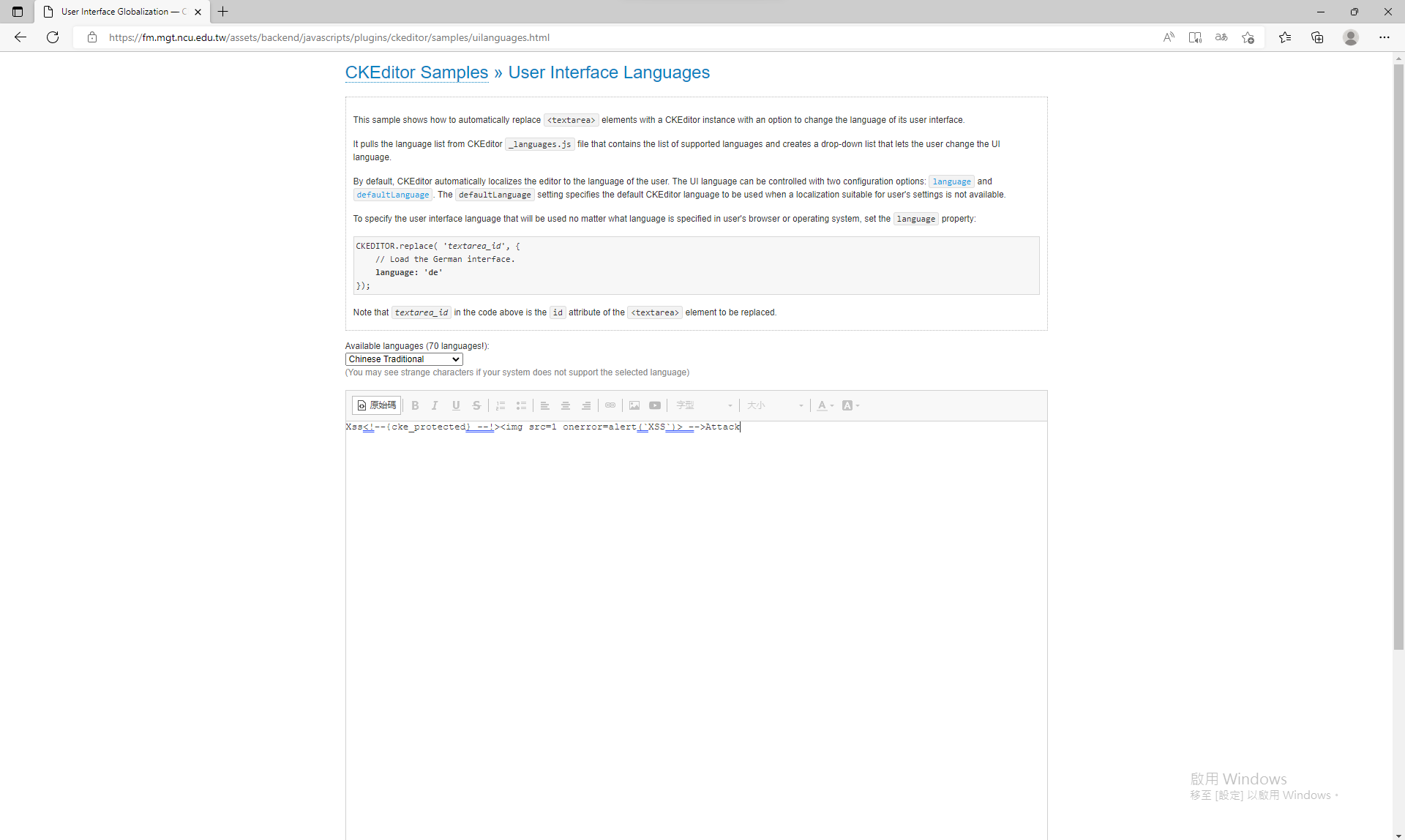1405x840 pixels.
Task: Click the User Interface Languages heading
Action: 609,72
